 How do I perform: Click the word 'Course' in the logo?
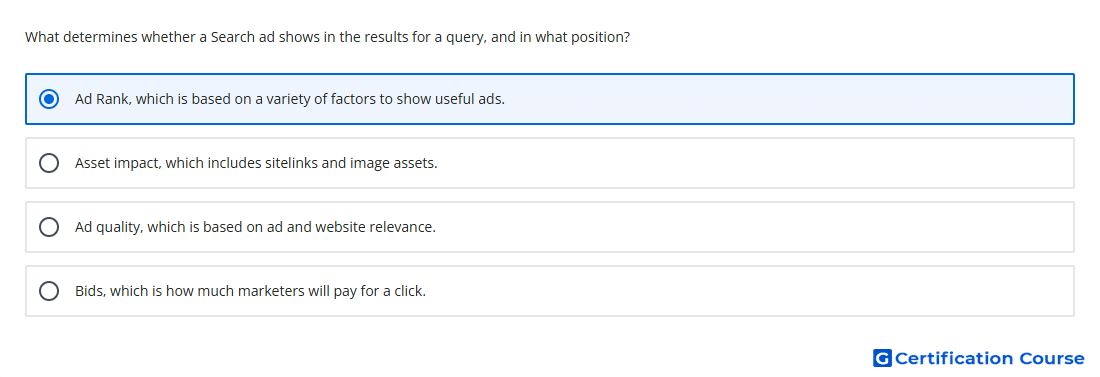(1052, 358)
